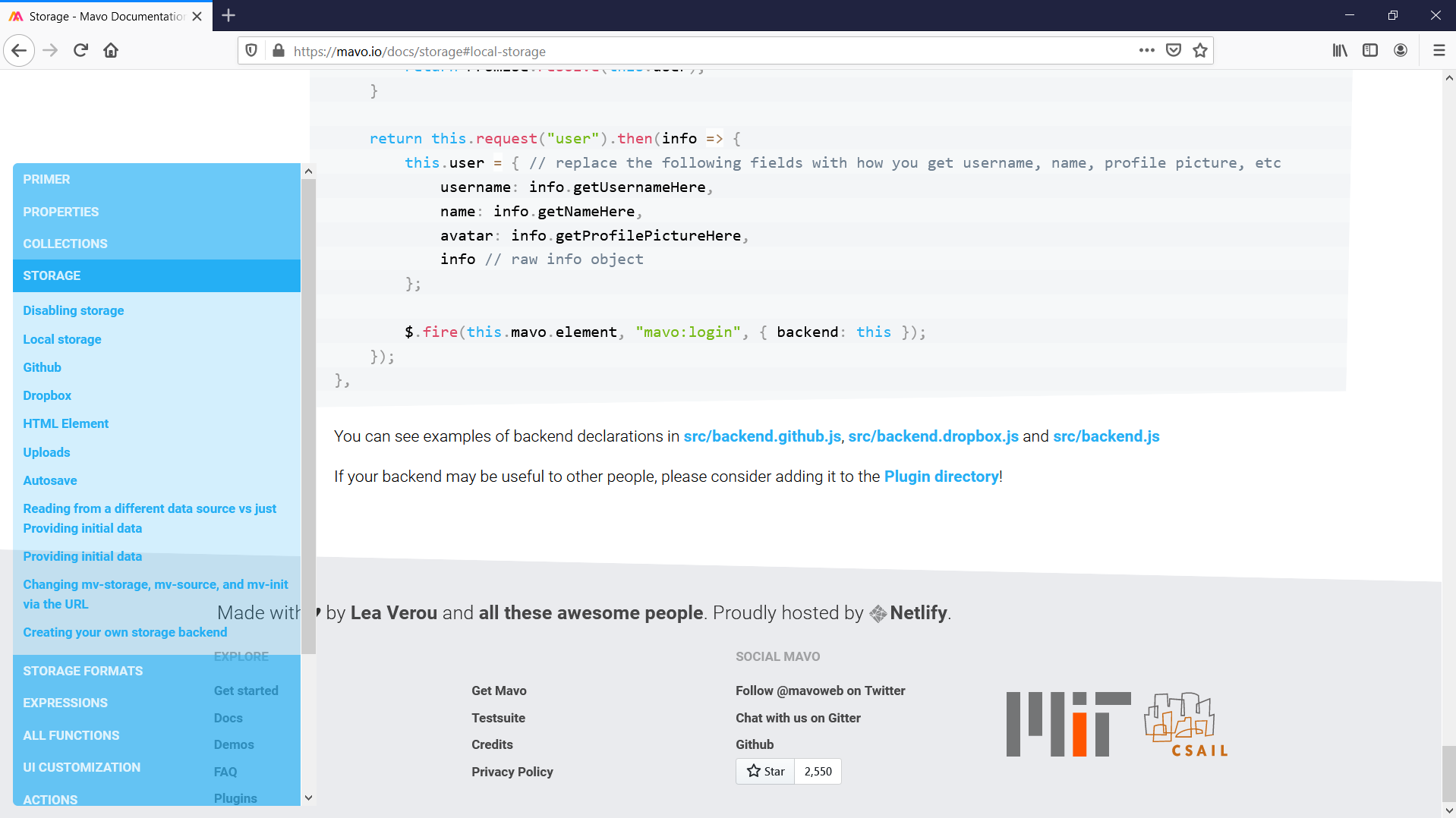This screenshot has width=1456, height=818.
Task: Click the page scrollbar thumb
Action: click(x=1448, y=772)
